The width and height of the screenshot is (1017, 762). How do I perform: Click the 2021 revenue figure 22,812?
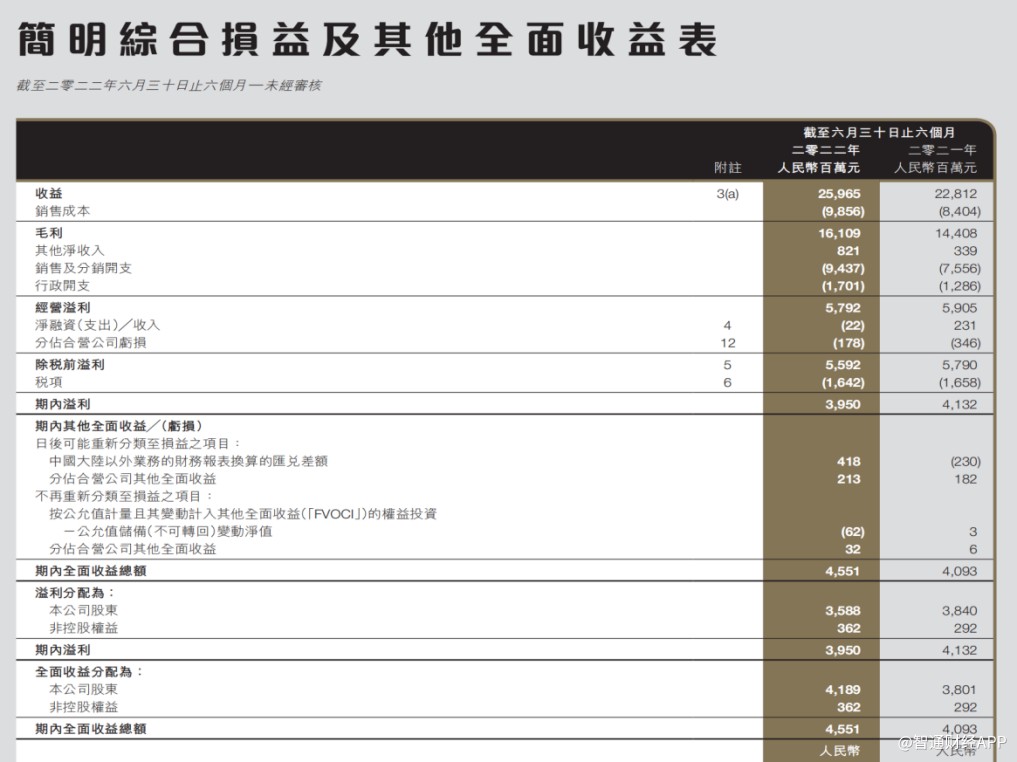pyautogui.click(x=958, y=194)
